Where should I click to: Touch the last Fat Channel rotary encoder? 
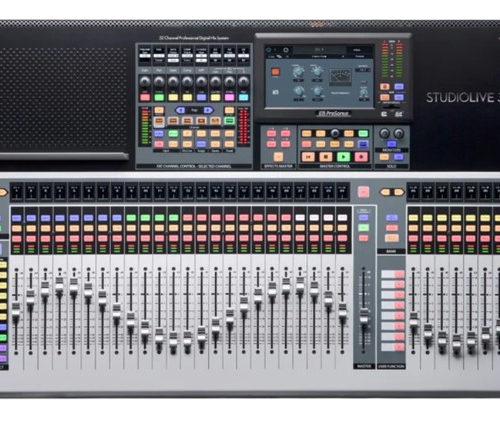tap(243, 81)
